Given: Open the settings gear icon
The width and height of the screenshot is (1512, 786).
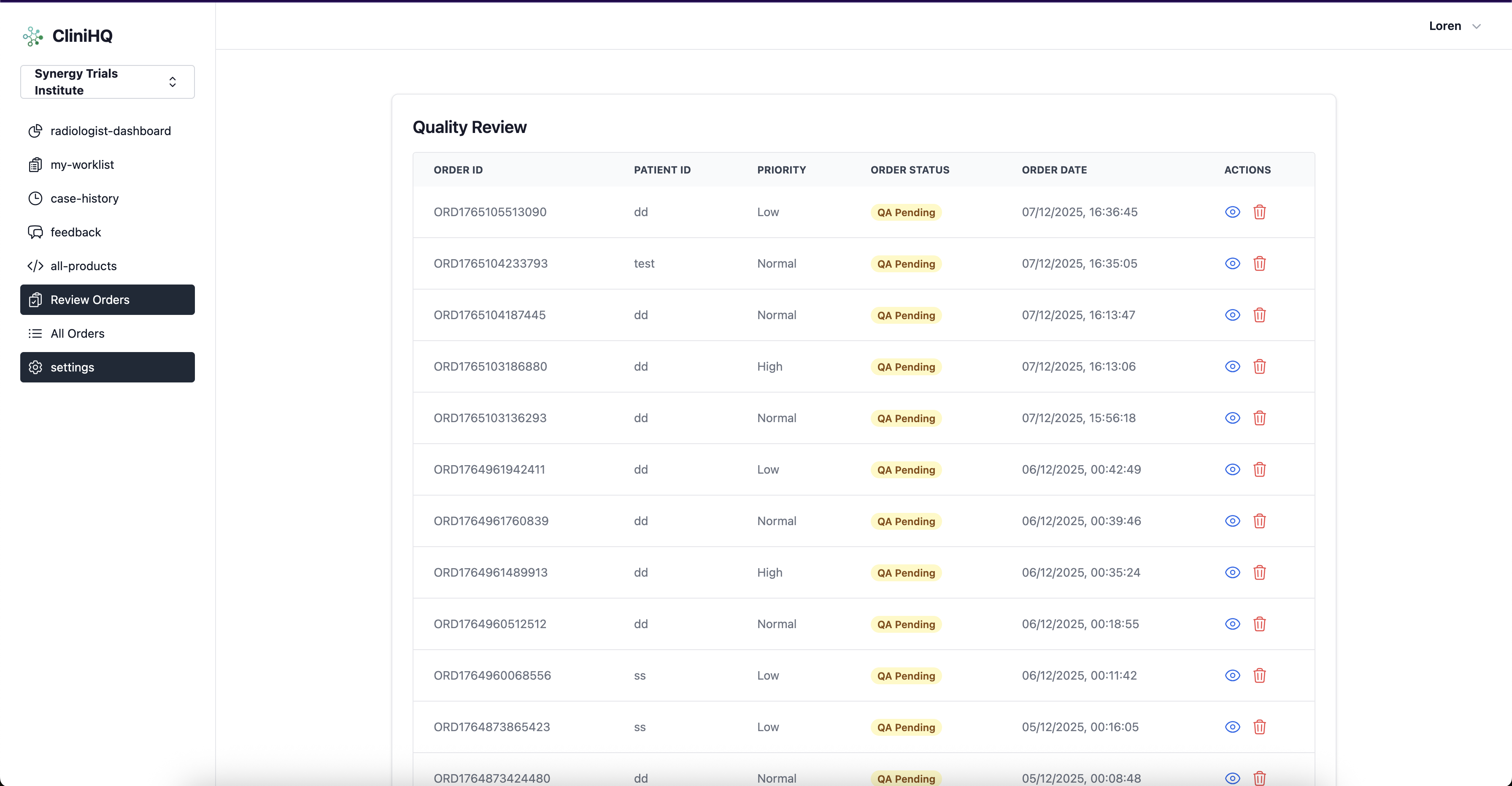Looking at the screenshot, I should (x=36, y=367).
